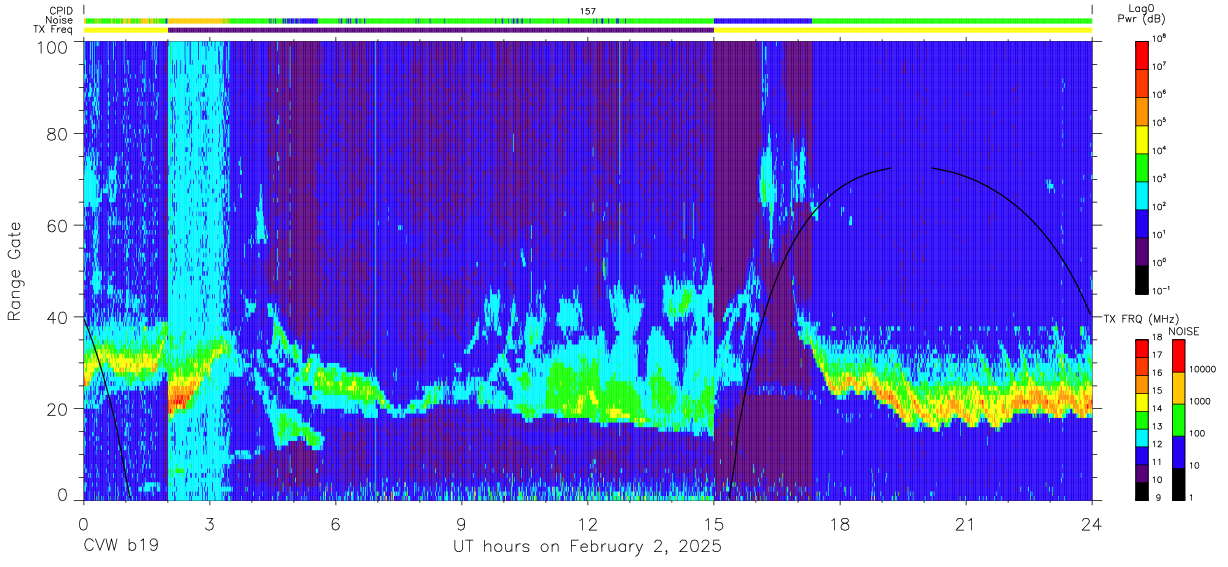Click the green segment of NOISE colorbar
The image size is (1228, 567).
point(1178,420)
